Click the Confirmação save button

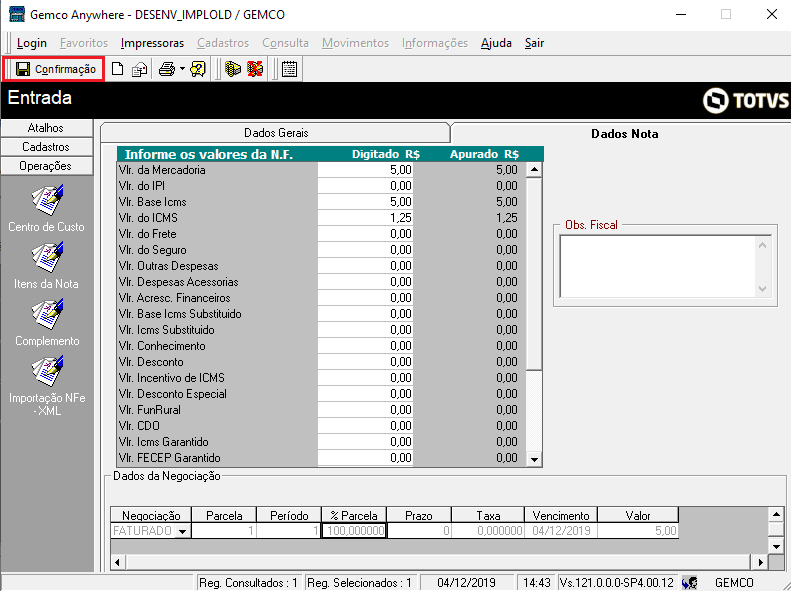coord(55,69)
